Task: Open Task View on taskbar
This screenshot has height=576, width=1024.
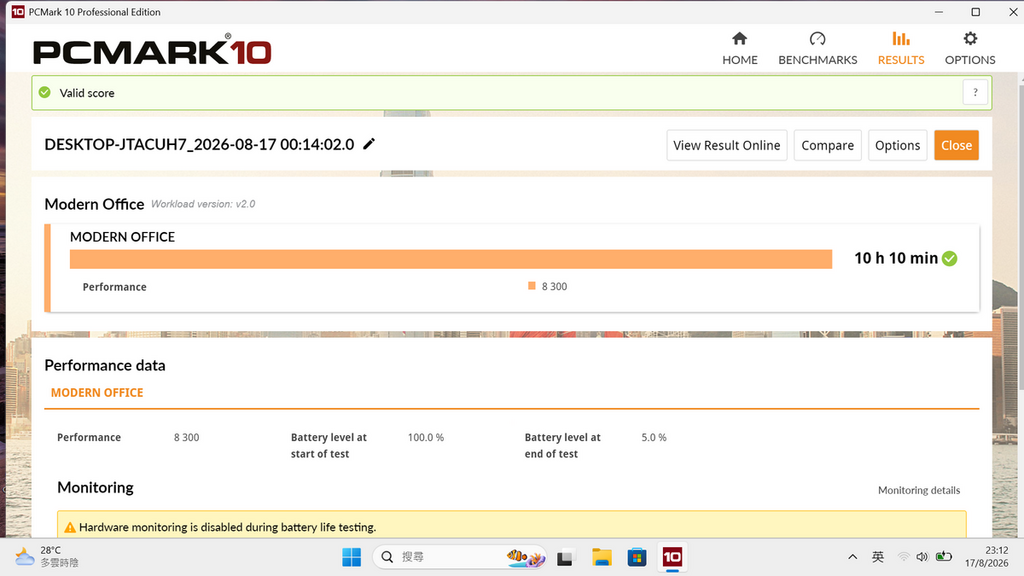Action: pyautogui.click(x=565, y=558)
